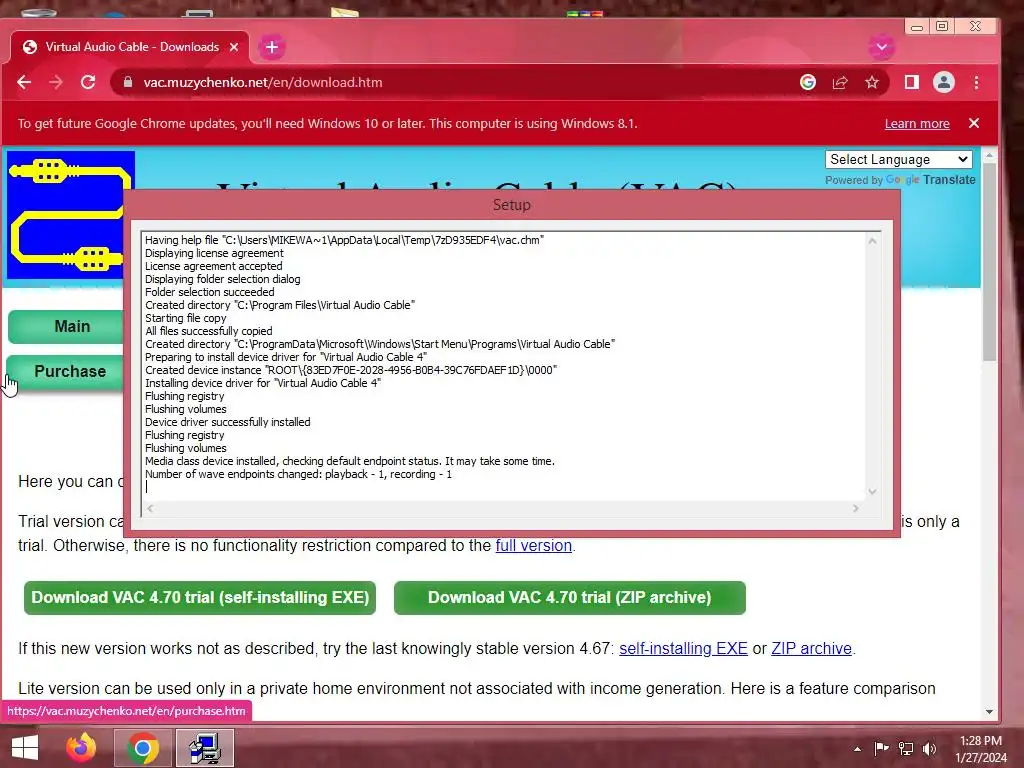Open the Purchase navigation button
The width and height of the screenshot is (1024, 768).
point(65,372)
